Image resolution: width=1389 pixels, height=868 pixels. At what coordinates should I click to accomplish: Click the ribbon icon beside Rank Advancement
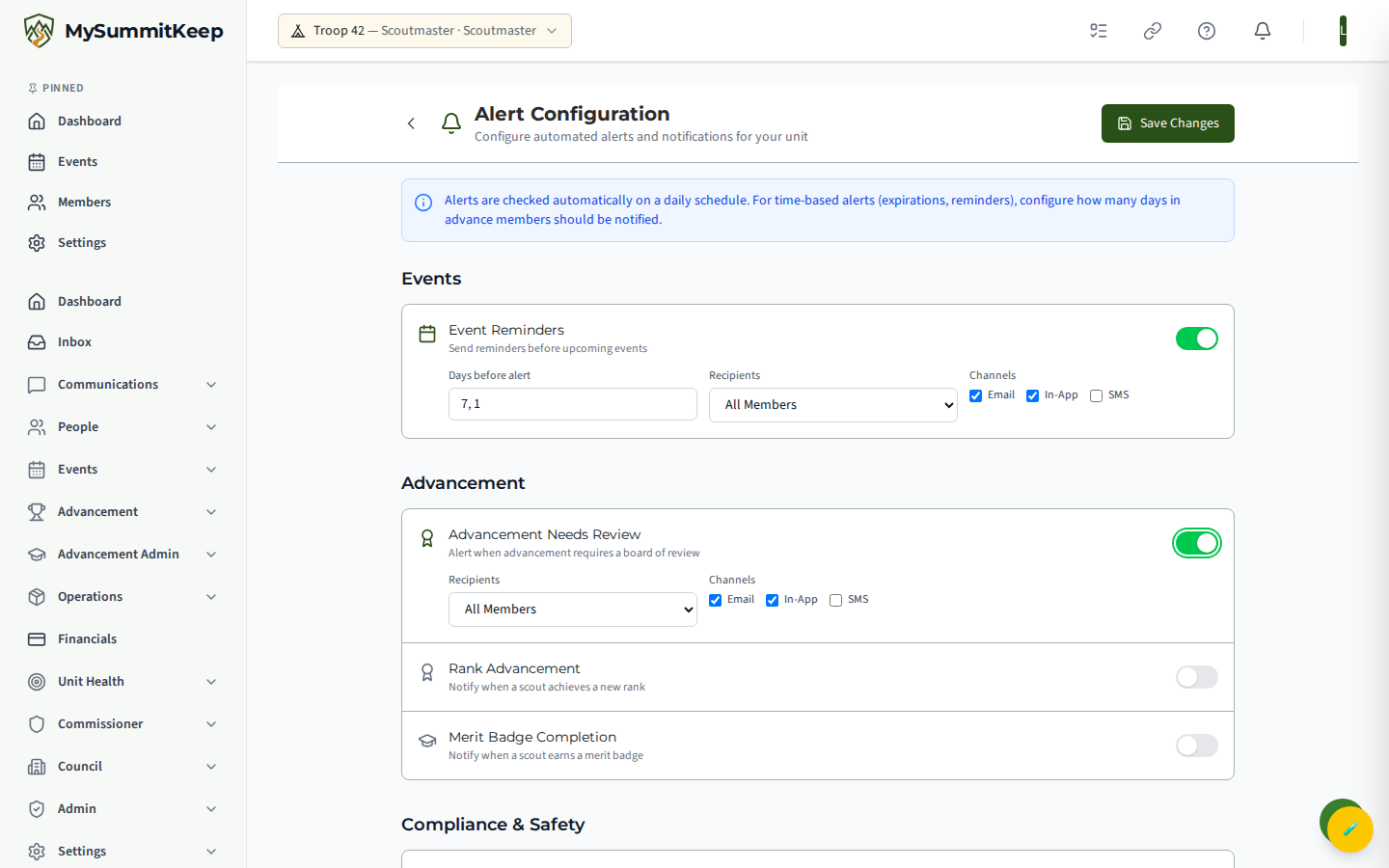click(x=427, y=672)
